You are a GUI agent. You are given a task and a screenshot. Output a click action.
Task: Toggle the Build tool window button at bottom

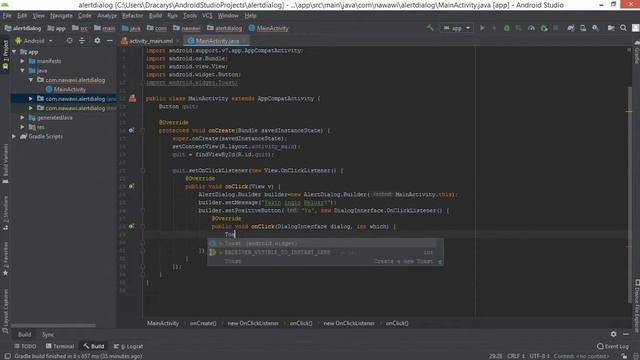pos(93,346)
